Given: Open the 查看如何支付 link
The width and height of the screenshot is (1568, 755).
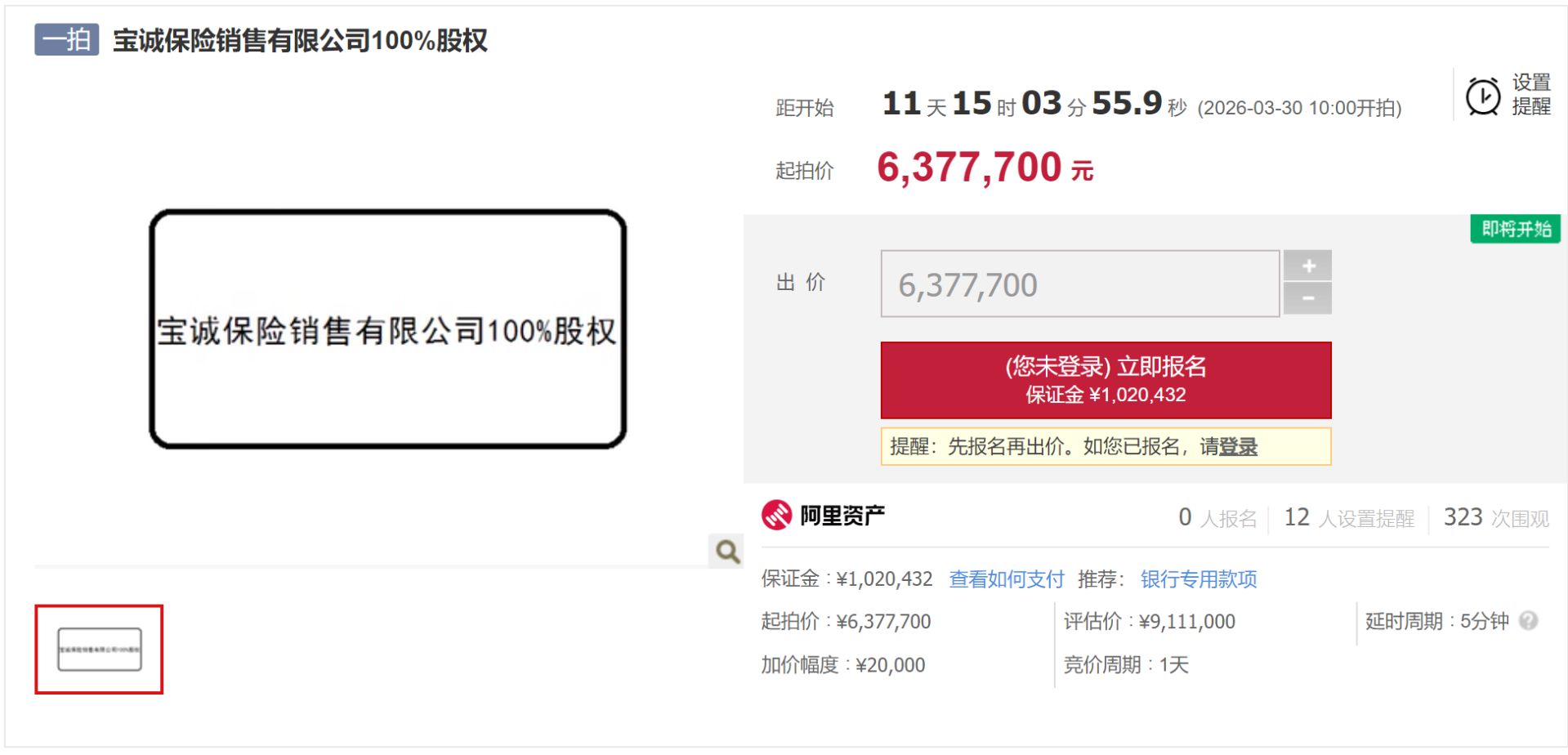Looking at the screenshot, I should pyautogui.click(x=1006, y=579).
